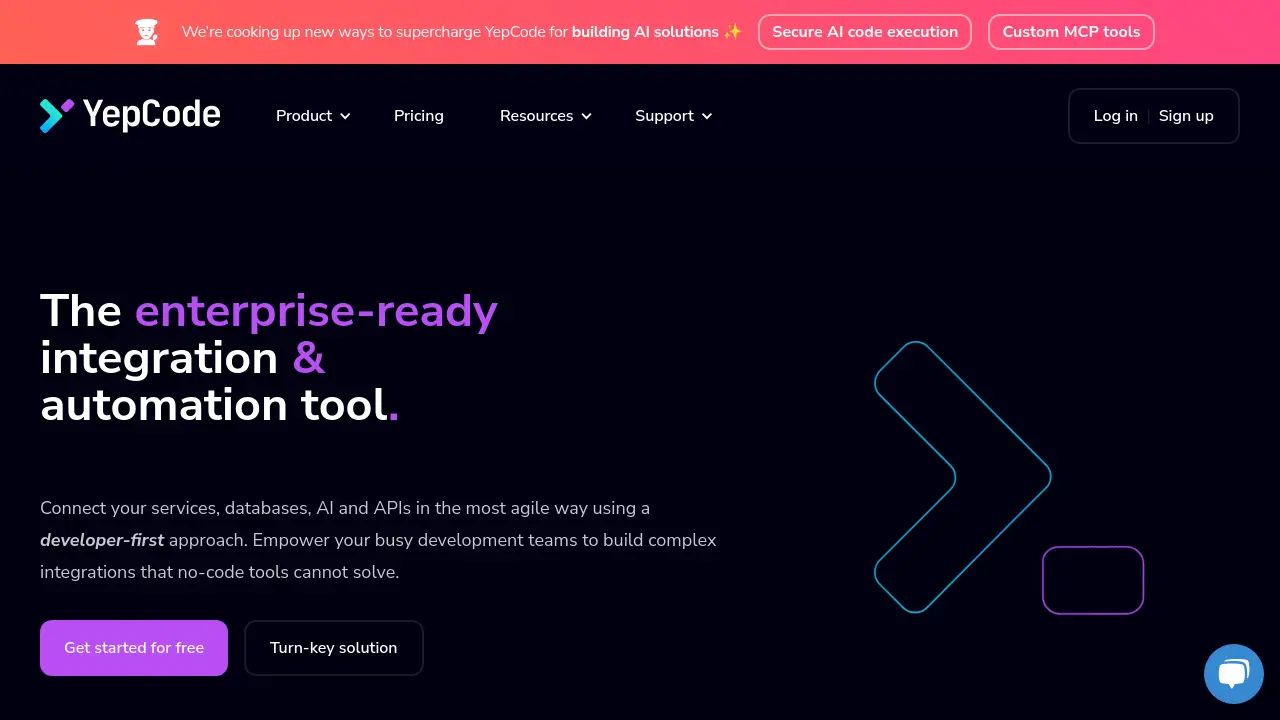Click the chef mascot icon in banner
Viewport: 1280px width, 720px height.
(147, 32)
